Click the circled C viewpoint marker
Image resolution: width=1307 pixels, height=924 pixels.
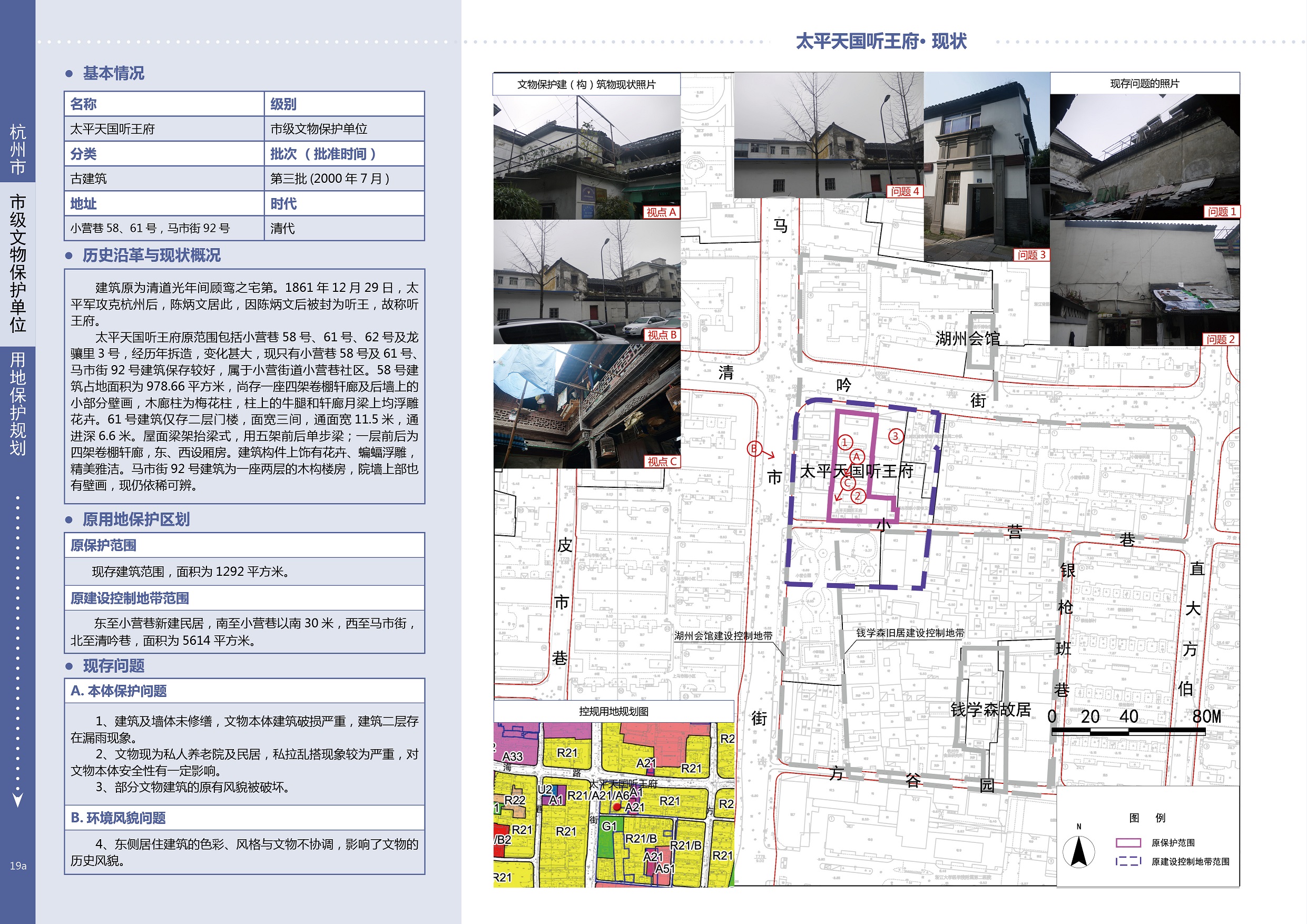(848, 483)
